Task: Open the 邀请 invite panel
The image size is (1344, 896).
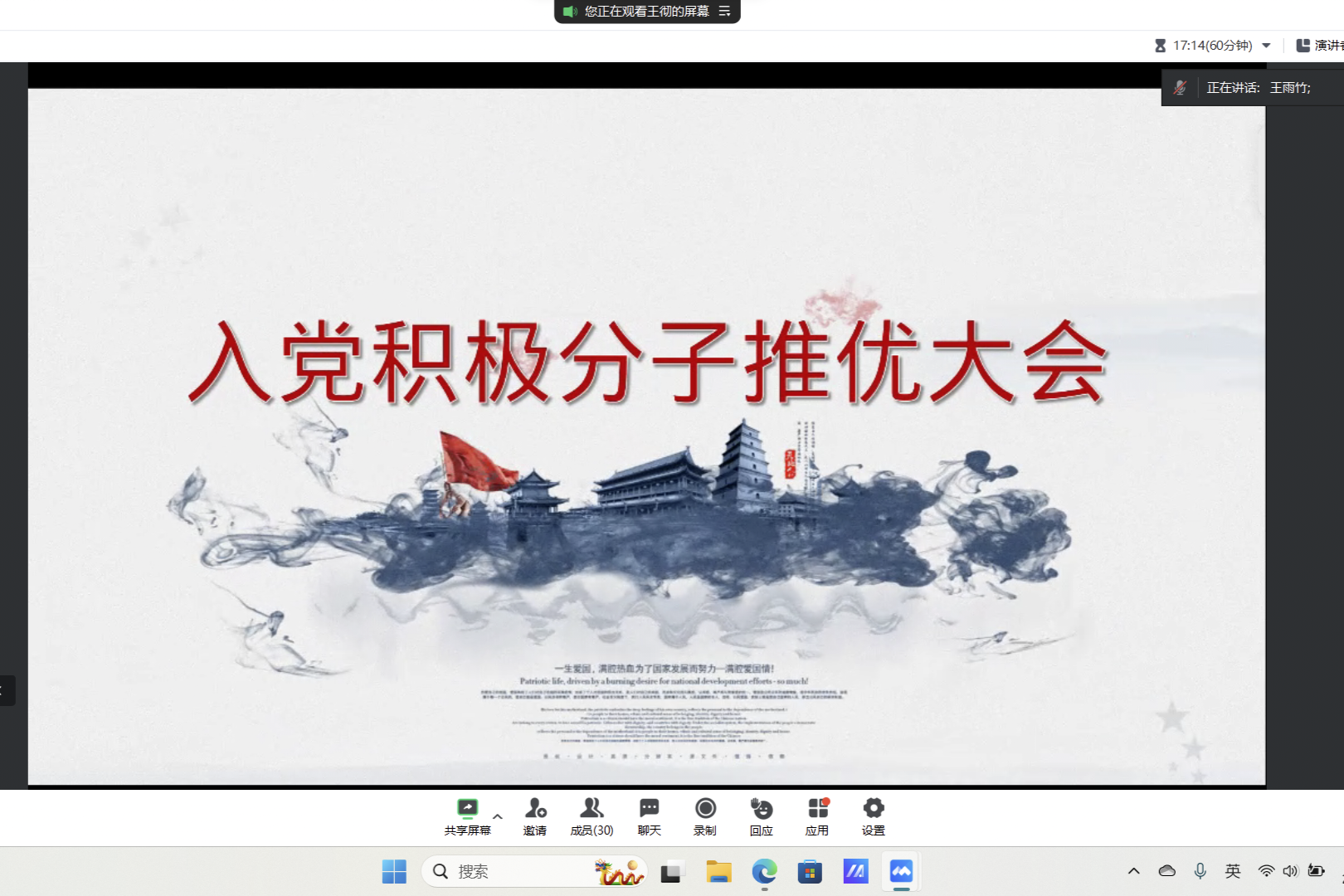Action: [535, 809]
